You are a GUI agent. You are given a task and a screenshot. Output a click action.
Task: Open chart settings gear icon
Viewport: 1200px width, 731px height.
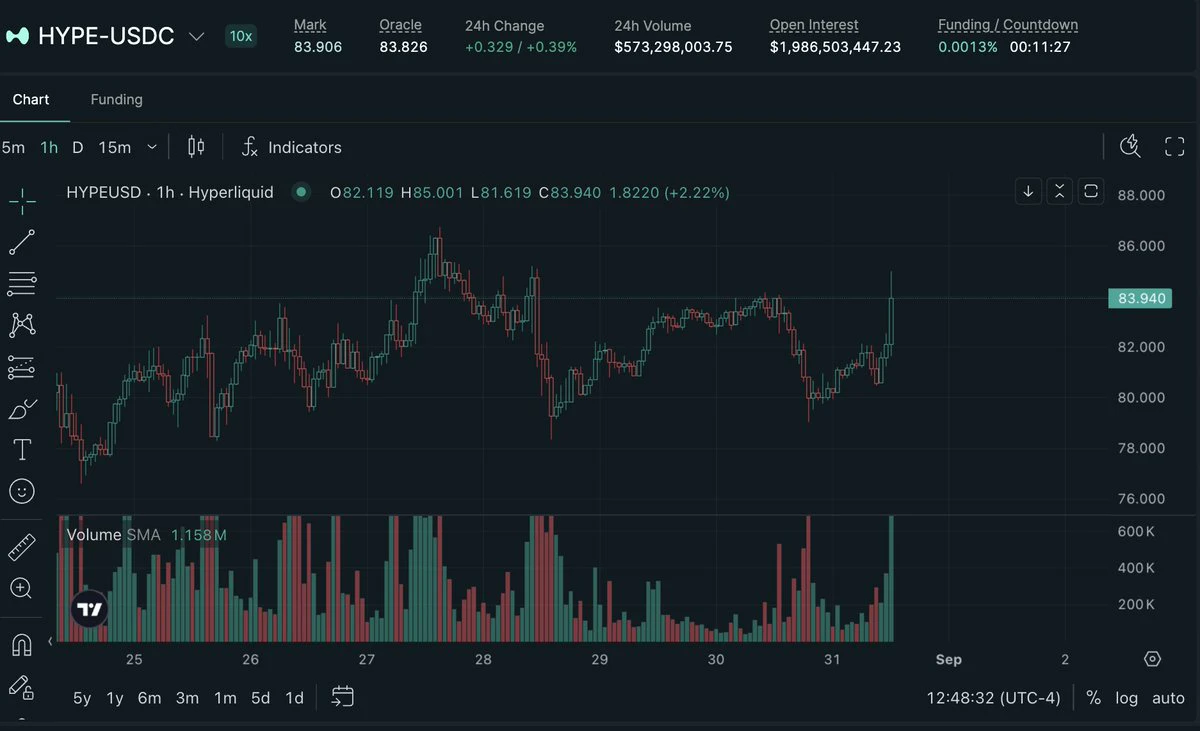(1152, 659)
